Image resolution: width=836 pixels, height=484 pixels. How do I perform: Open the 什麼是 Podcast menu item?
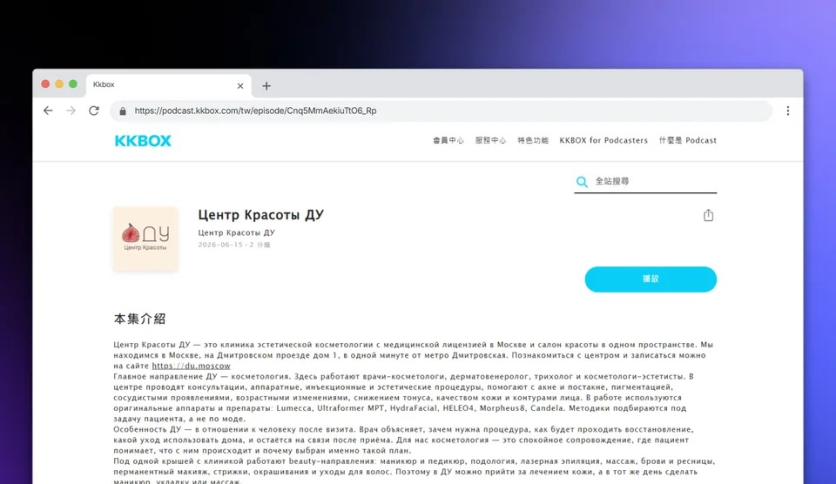point(688,140)
